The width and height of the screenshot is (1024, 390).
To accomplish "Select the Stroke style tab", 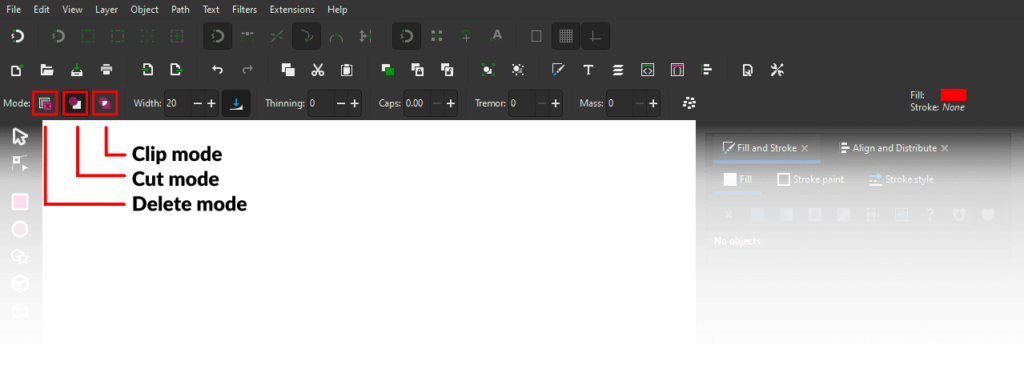I will (x=901, y=179).
